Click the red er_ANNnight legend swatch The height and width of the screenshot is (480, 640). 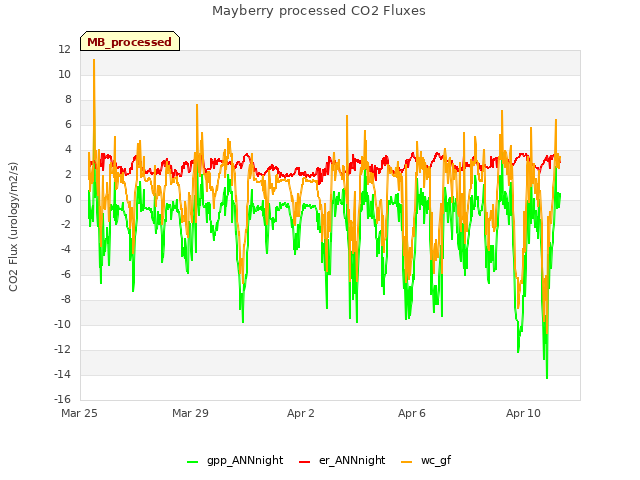pyautogui.click(x=304, y=462)
